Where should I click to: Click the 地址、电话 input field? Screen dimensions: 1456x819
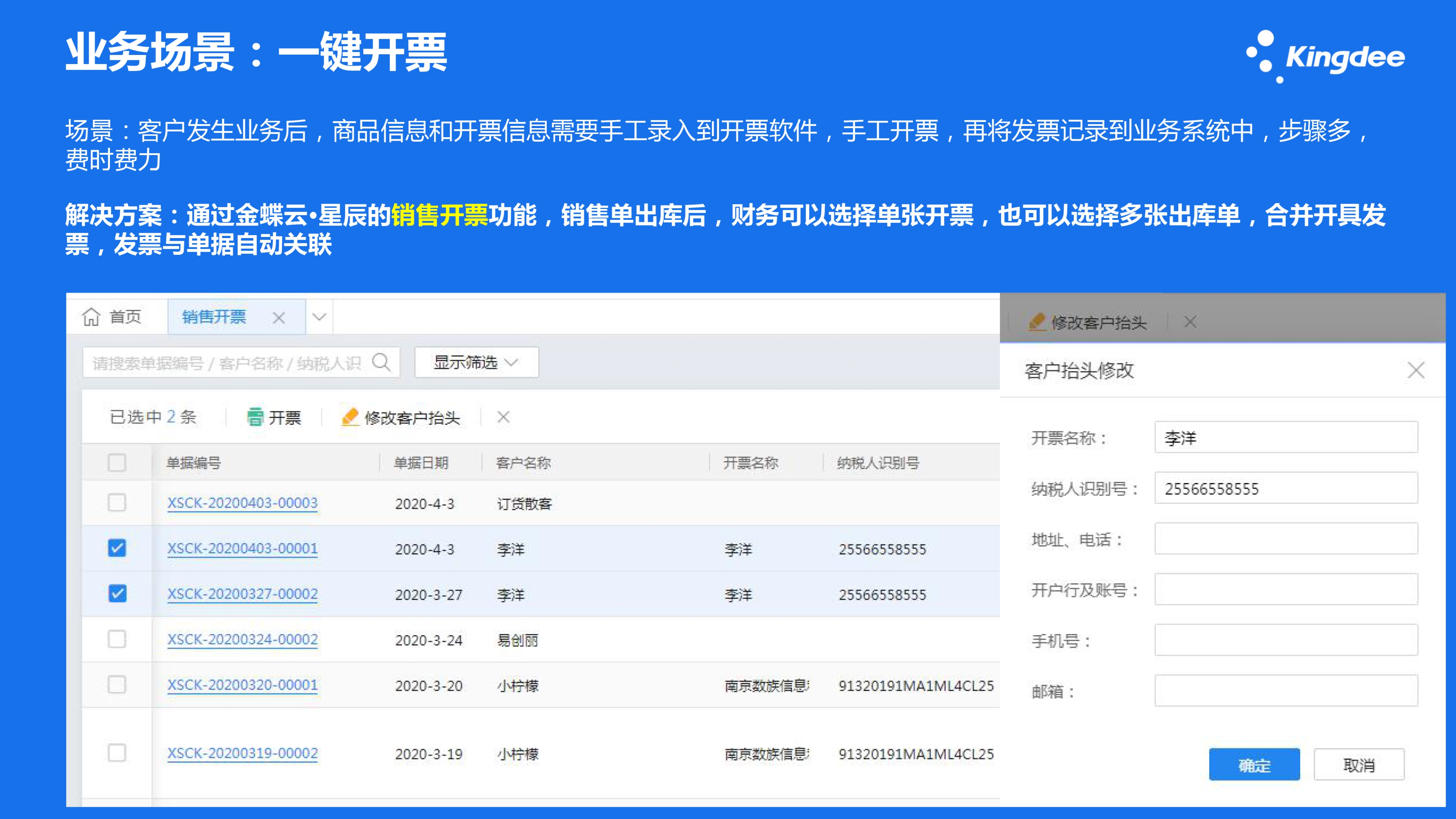[1286, 539]
